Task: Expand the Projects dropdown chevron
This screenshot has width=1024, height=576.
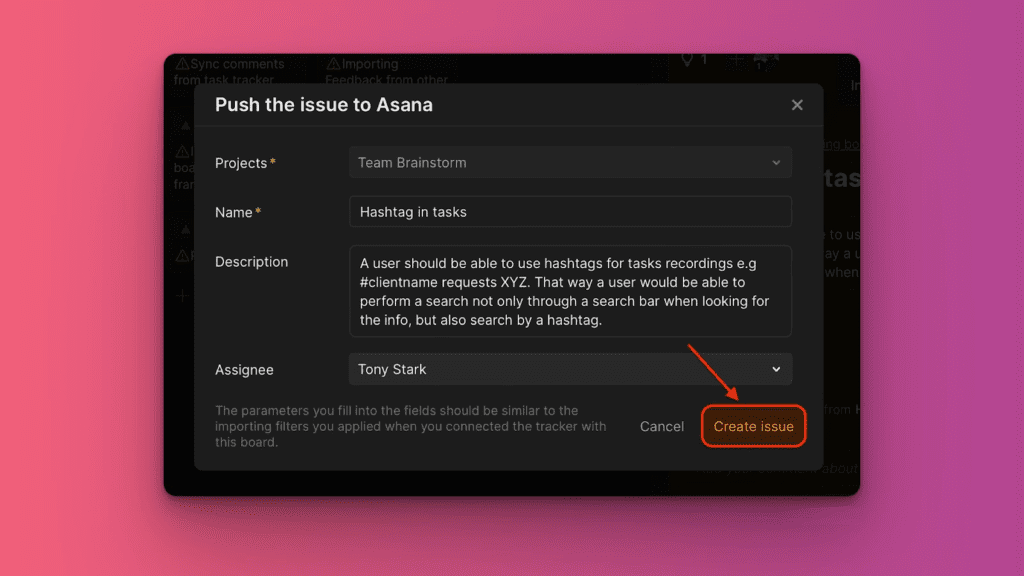Action: [x=776, y=163]
